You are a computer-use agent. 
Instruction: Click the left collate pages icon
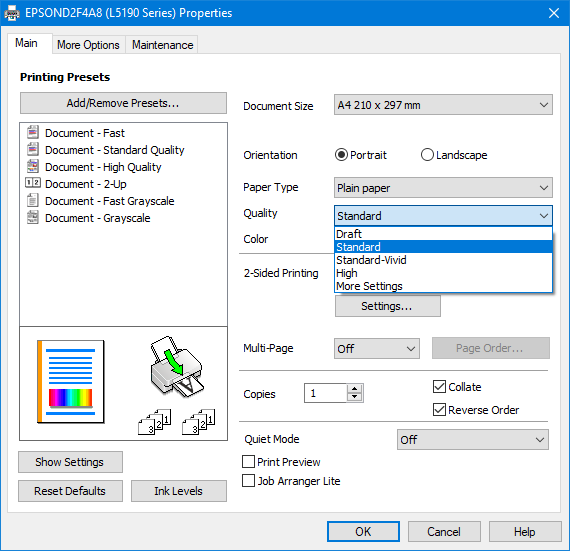tap(154, 422)
